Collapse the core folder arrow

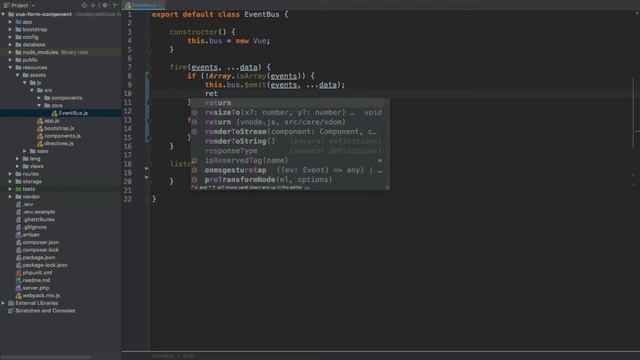tap(40, 105)
